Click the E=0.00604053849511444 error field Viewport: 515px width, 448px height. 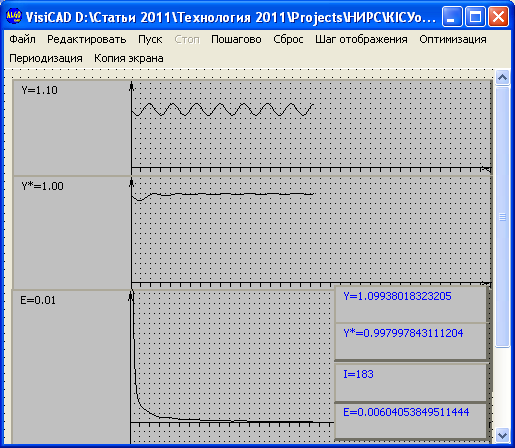click(411, 421)
